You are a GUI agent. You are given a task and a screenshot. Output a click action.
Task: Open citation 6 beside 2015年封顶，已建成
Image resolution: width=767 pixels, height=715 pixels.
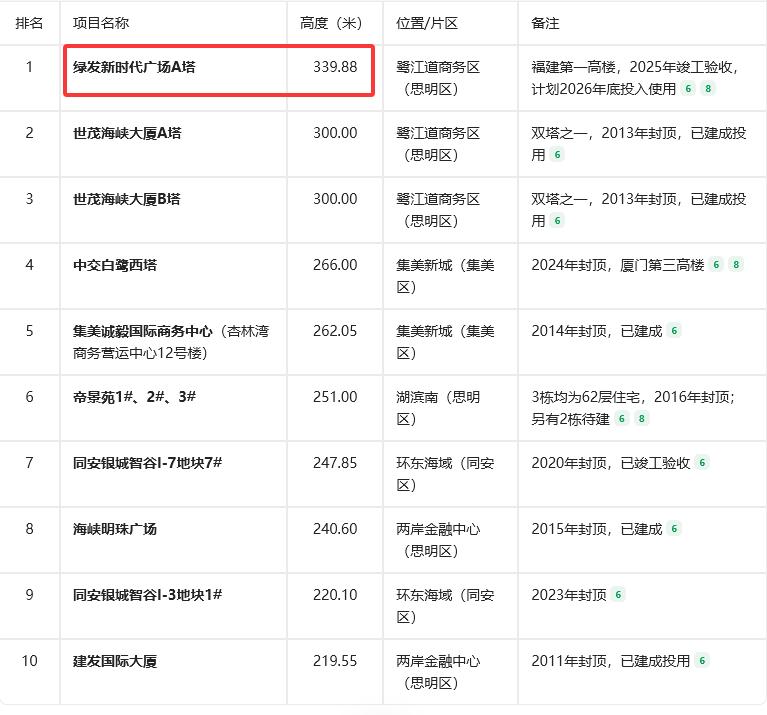(674, 528)
